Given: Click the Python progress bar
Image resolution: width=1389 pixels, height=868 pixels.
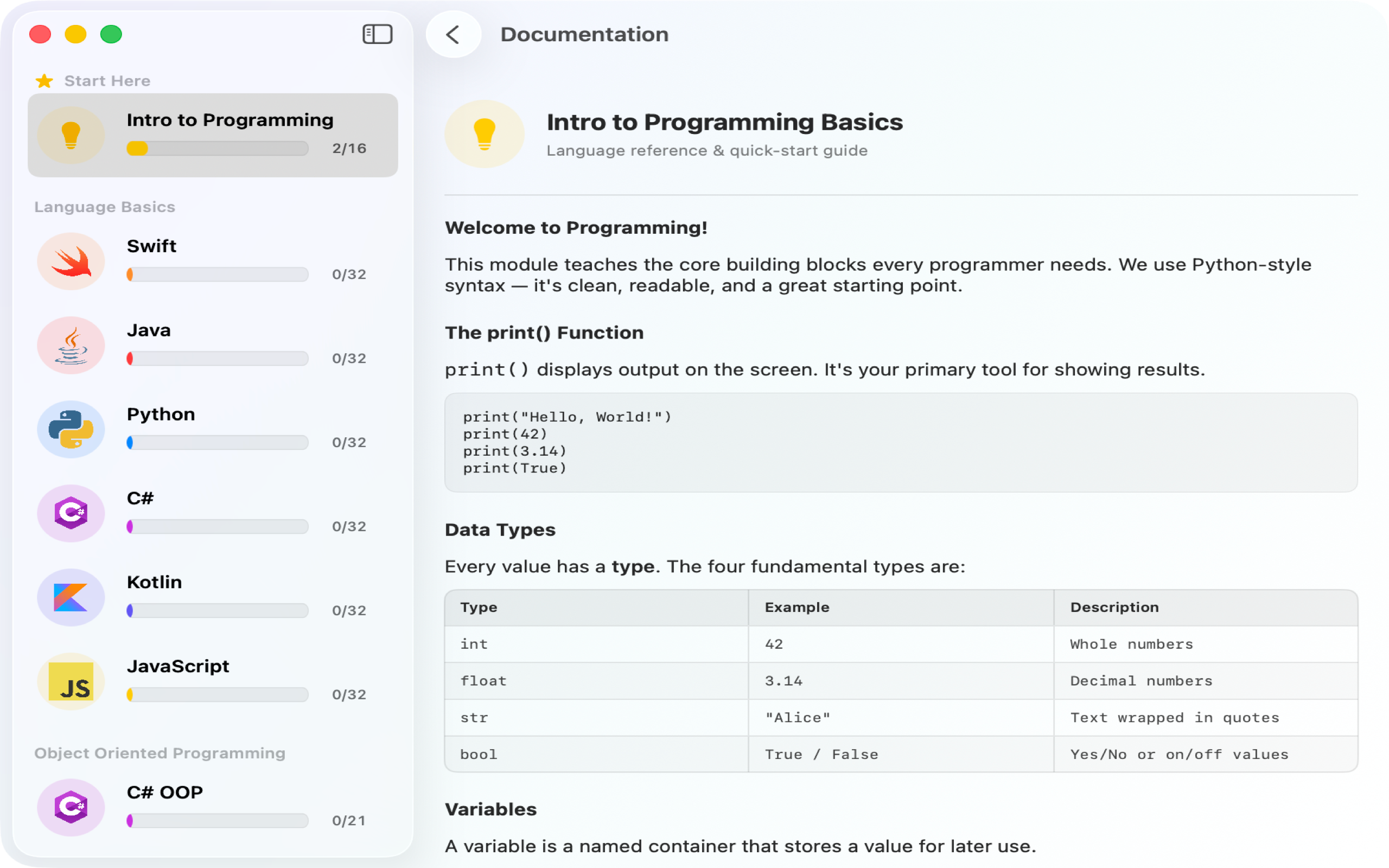Looking at the screenshot, I should point(218,443).
